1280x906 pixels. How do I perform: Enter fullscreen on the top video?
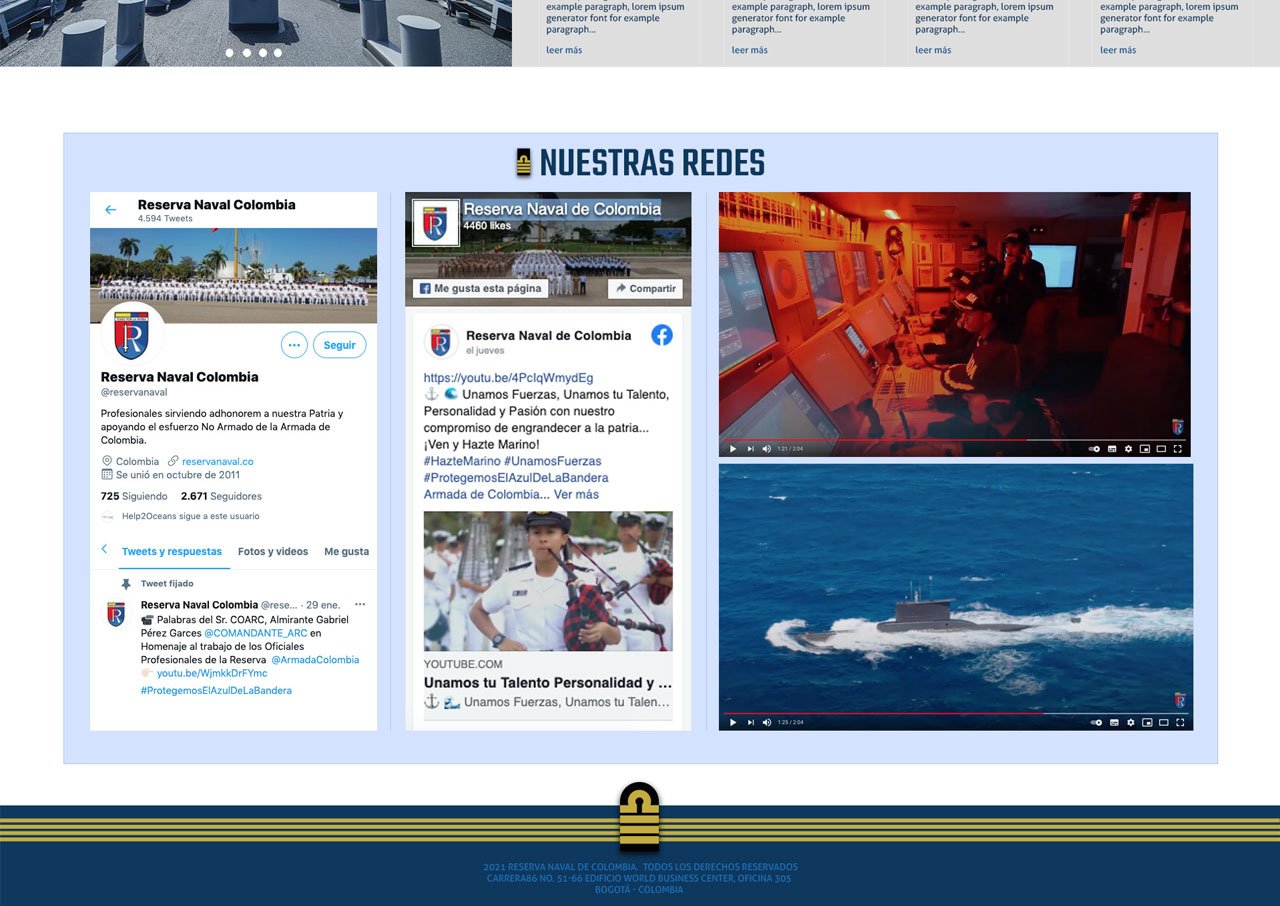pyautogui.click(x=1177, y=449)
